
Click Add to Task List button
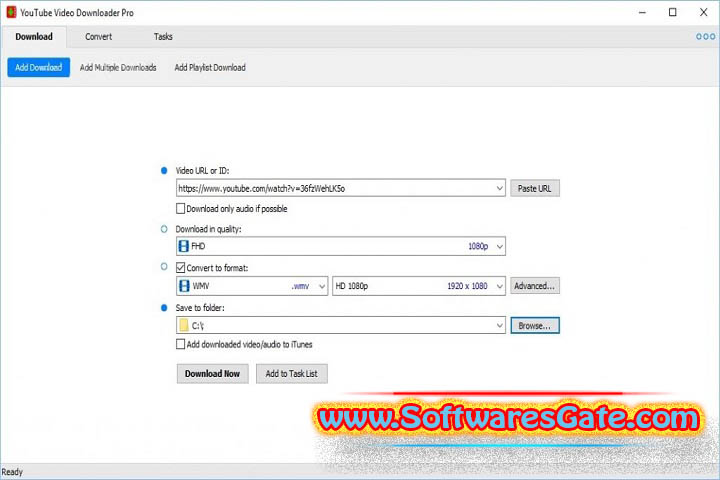[x=292, y=374]
